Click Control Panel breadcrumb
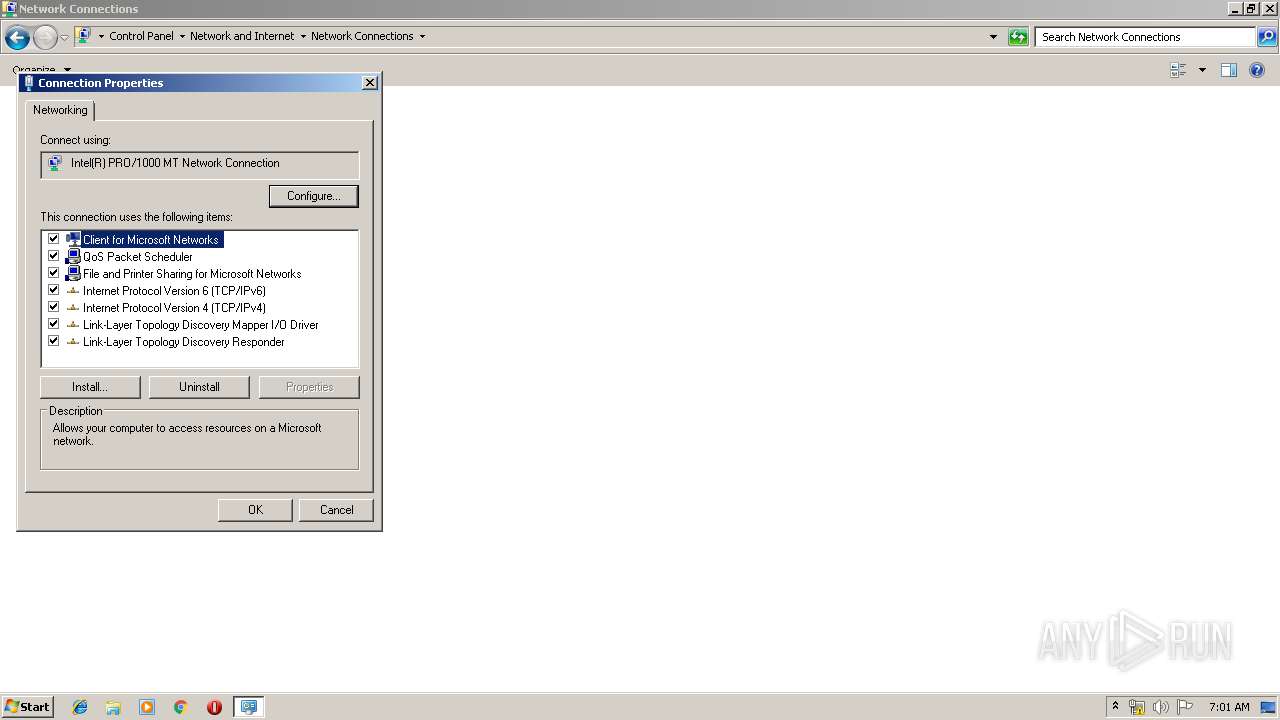1280x720 pixels. [x=141, y=36]
